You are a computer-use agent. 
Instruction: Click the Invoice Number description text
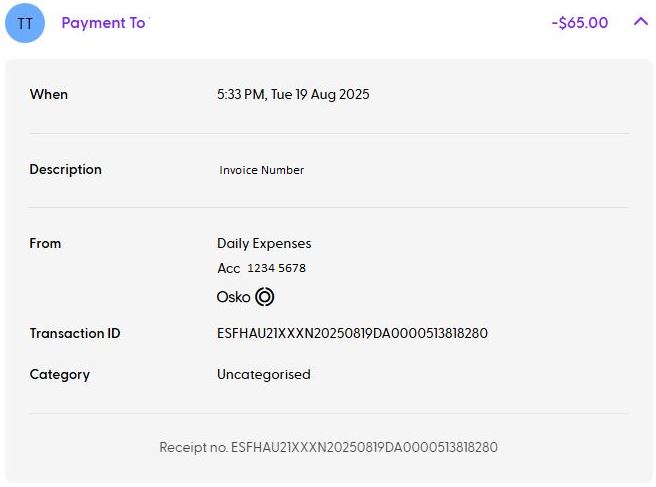[262, 170]
